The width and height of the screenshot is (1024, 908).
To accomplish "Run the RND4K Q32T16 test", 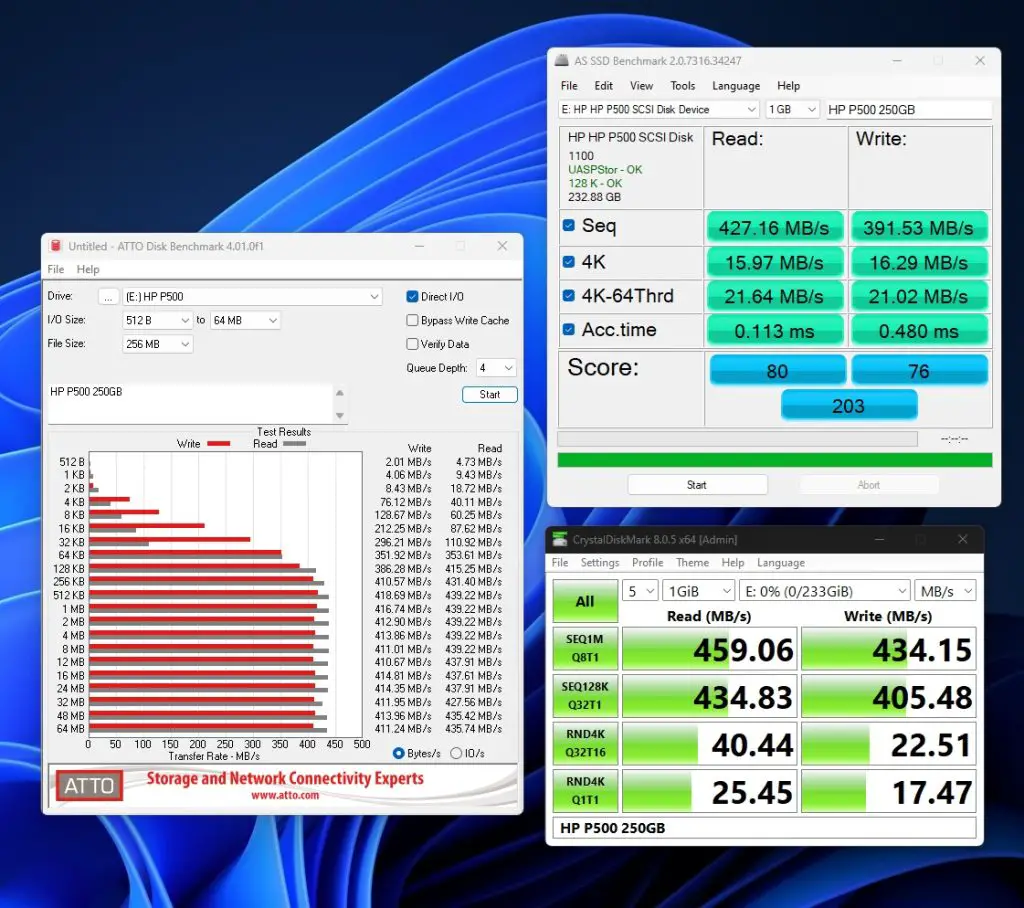I will pos(584,743).
